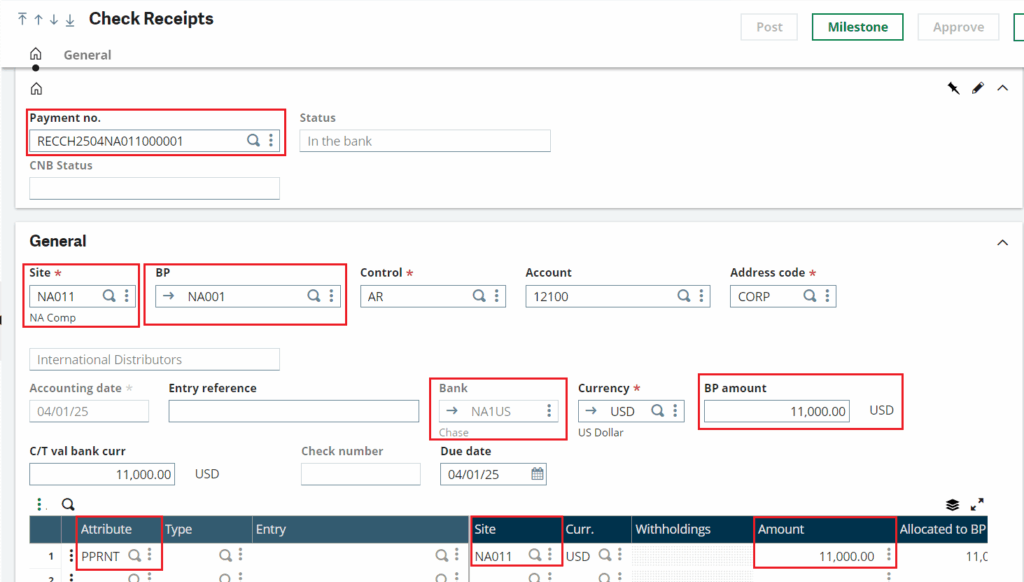
Task: Click the home icon in the header panel
Action: tap(37, 88)
